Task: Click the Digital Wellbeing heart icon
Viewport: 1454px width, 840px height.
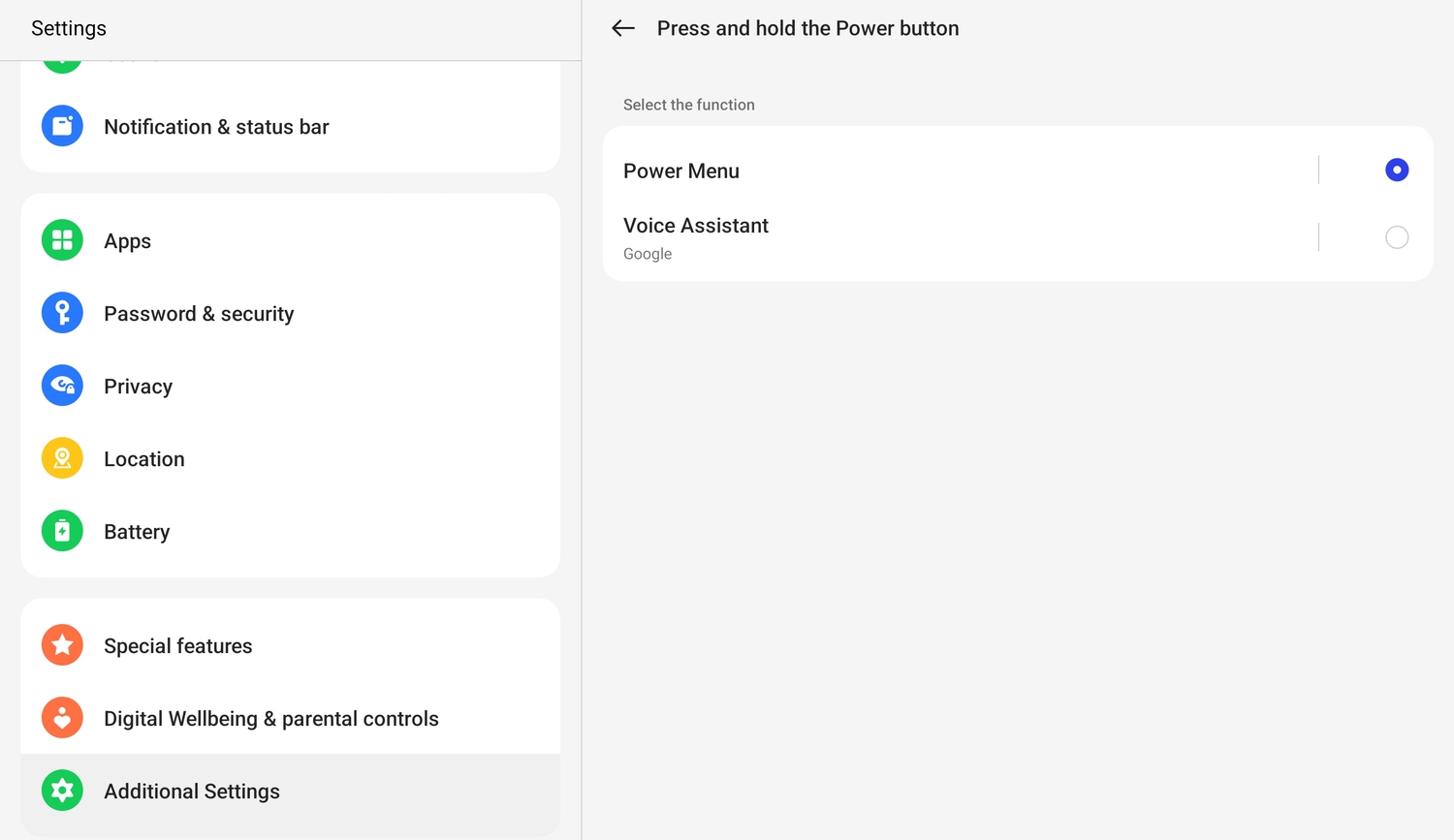Action: click(62, 718)
